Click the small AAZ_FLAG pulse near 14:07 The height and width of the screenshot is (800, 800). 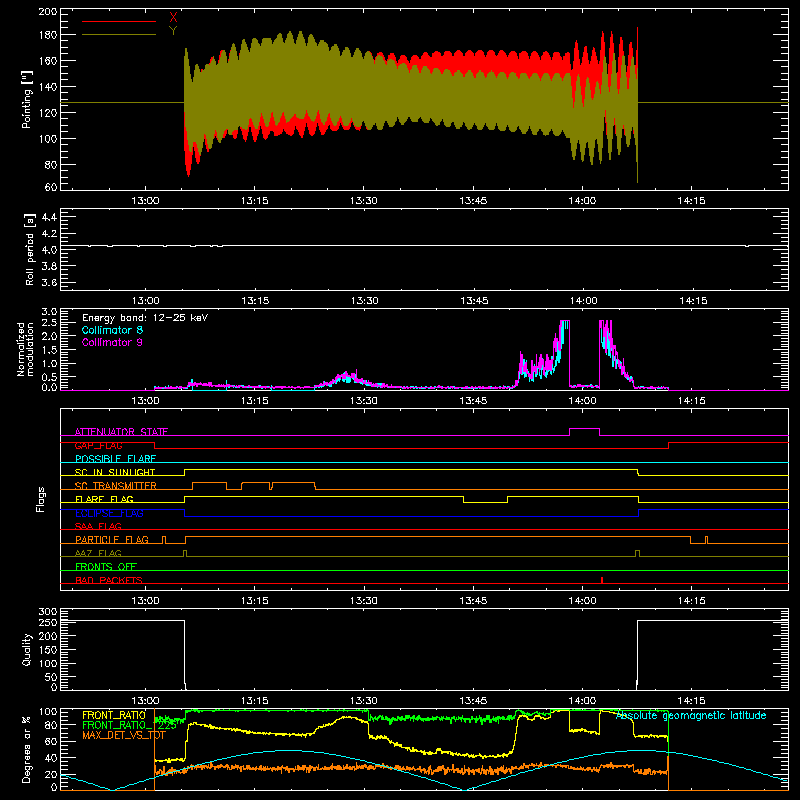[637, 553]
